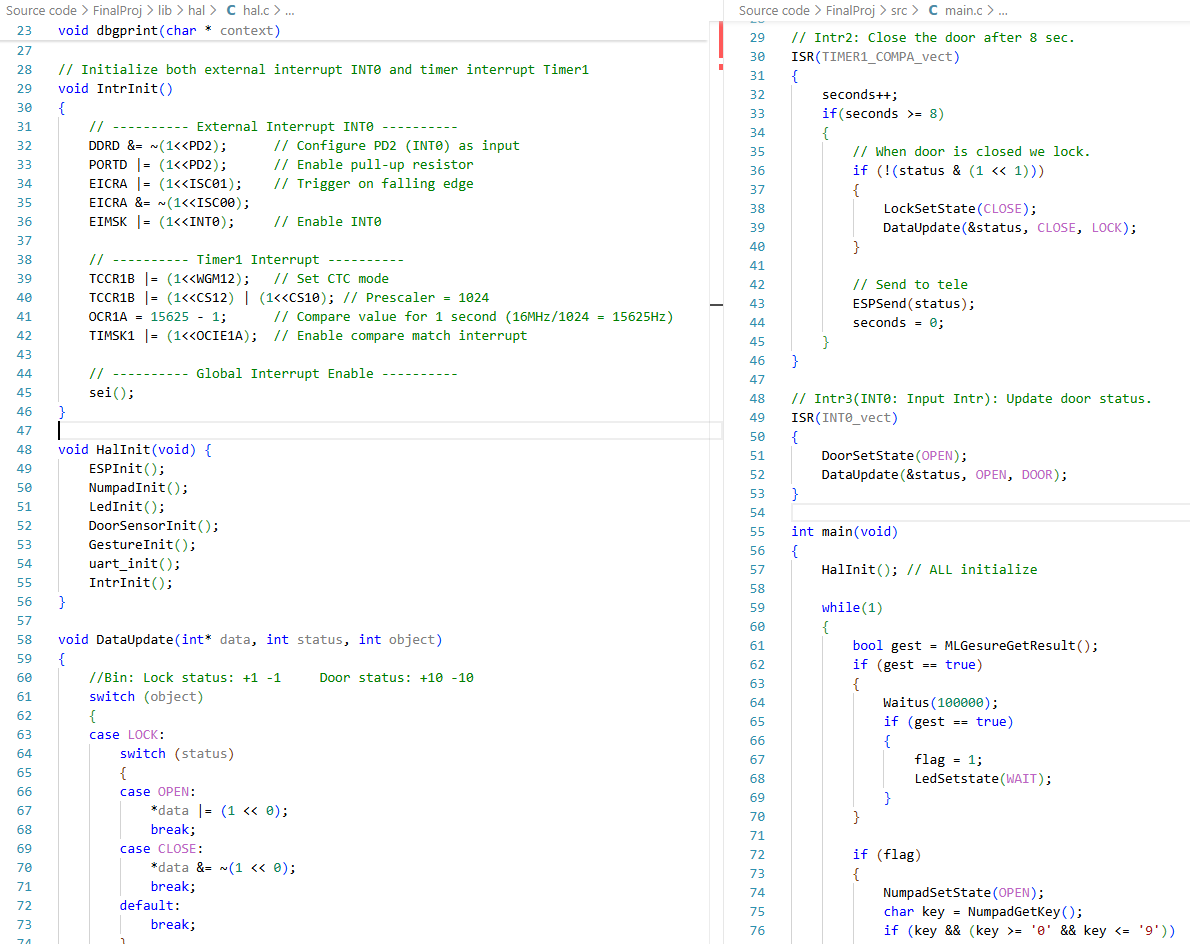The height and width of the screenshot is (944, 1190).
Task: Expand the ellipsis breadcrumb after hal.c
Action: pos(289,10)
